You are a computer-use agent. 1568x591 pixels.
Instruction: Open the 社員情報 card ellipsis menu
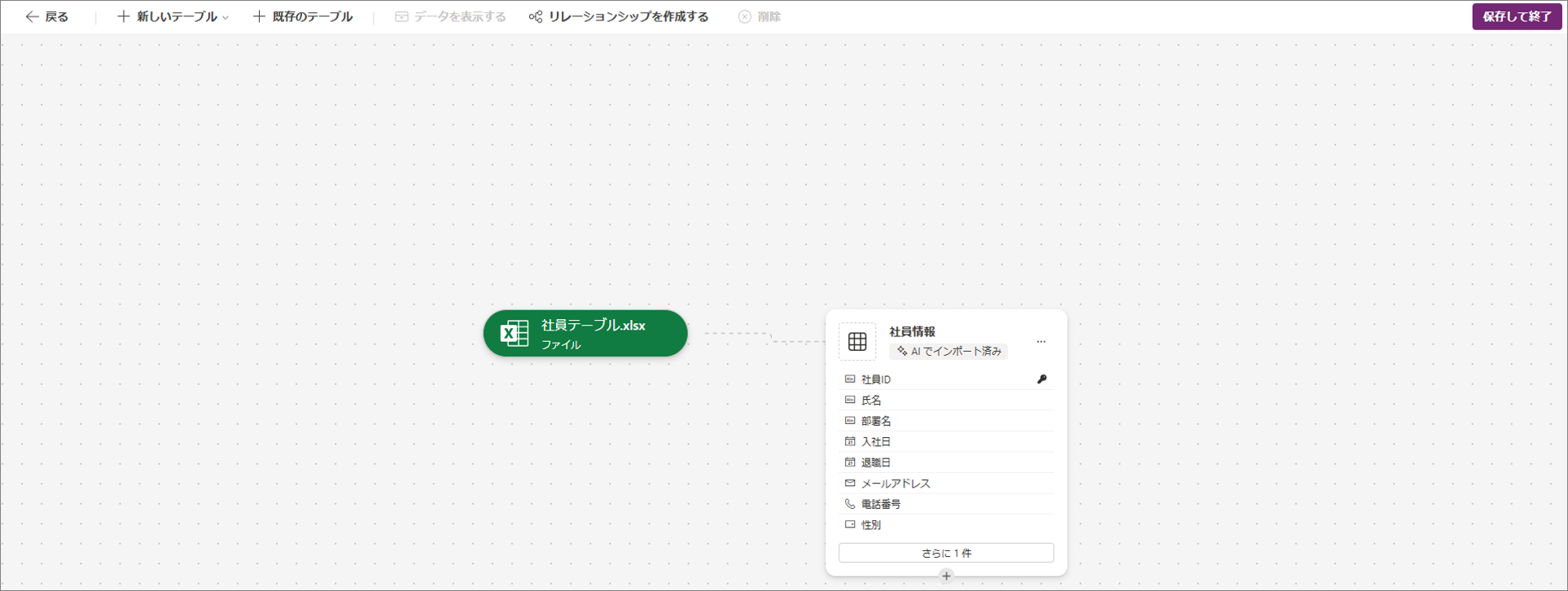(x=1041, y=342)
